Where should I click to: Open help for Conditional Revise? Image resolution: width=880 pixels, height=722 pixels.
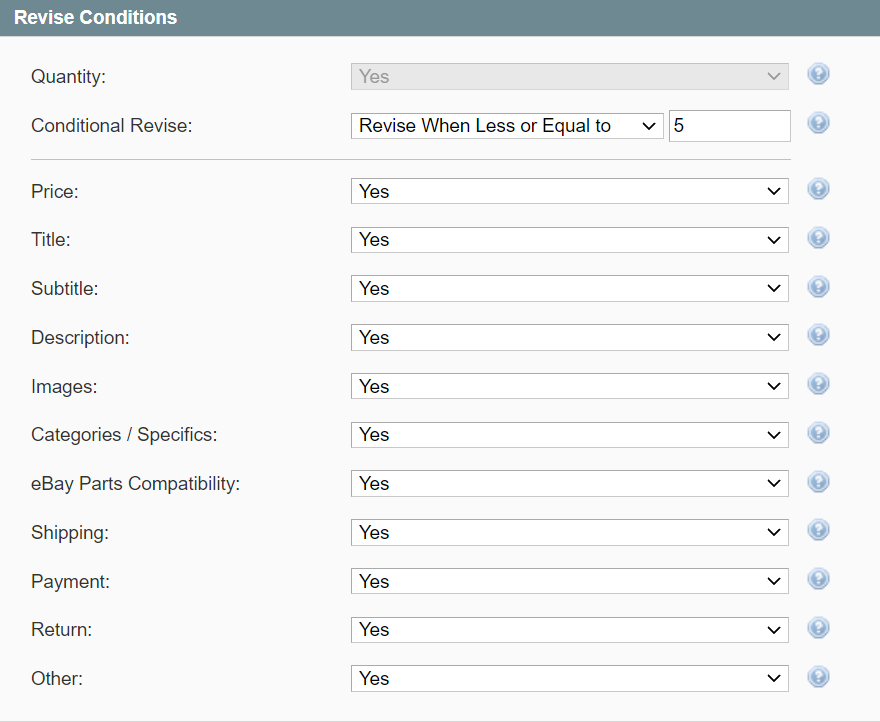(x=818, y=123)
